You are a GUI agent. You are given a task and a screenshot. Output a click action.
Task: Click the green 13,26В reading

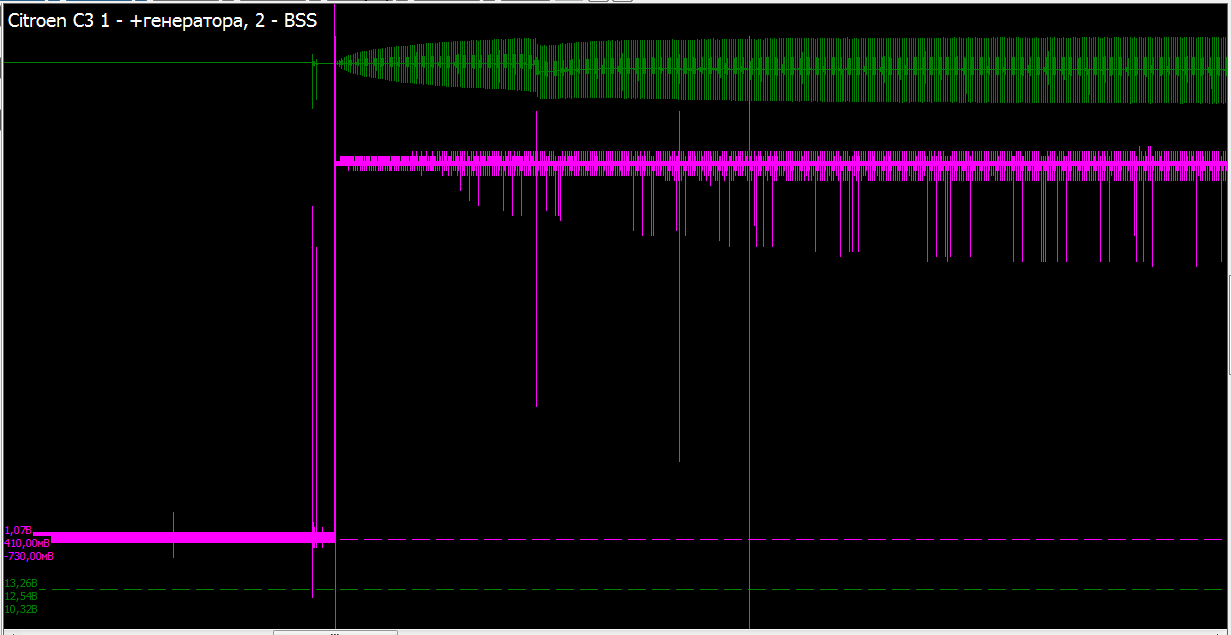21,583
